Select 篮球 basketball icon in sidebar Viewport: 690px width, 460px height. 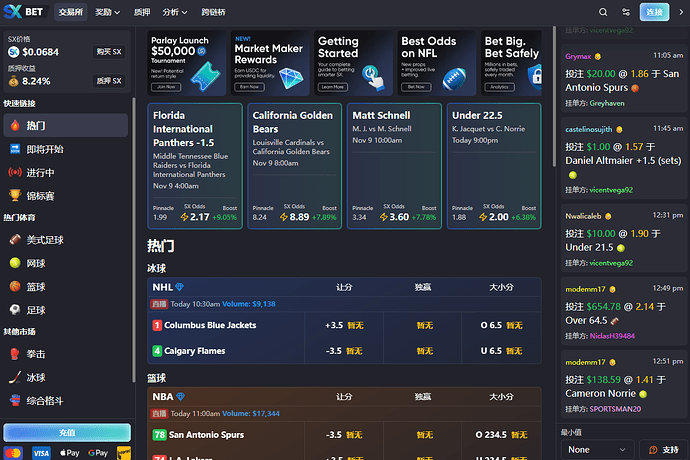click(15, 286)
